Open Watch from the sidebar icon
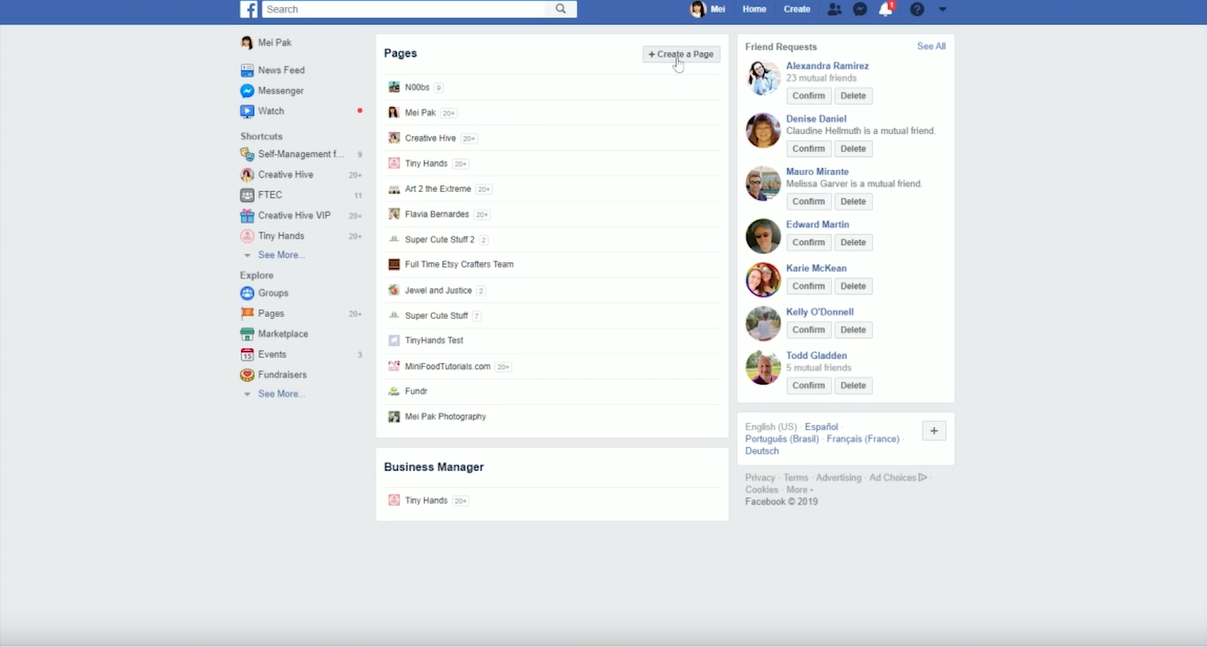Viewport: 1207px width, 647px height. tap(246, 111)
